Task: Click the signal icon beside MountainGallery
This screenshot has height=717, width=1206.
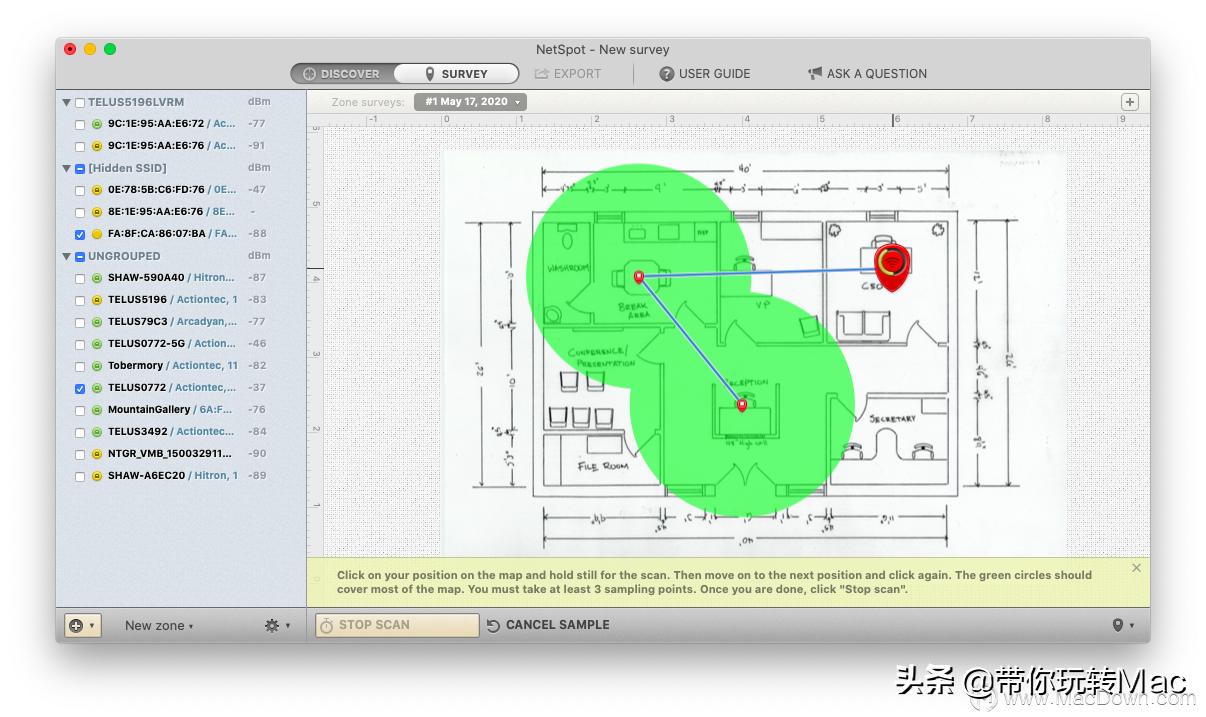Action: pyautogui.click(x=97, y=410)
